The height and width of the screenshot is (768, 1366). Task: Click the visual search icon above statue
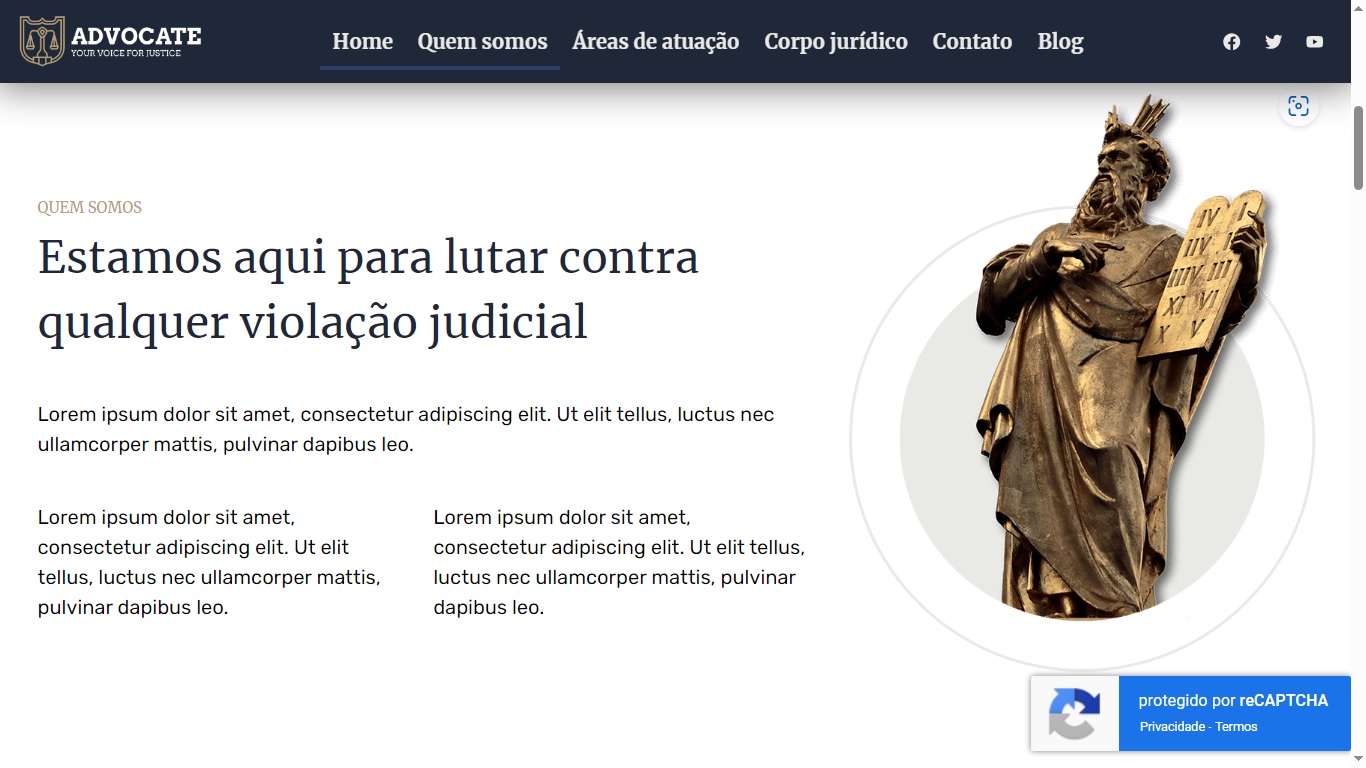(x=1298, y=107)
